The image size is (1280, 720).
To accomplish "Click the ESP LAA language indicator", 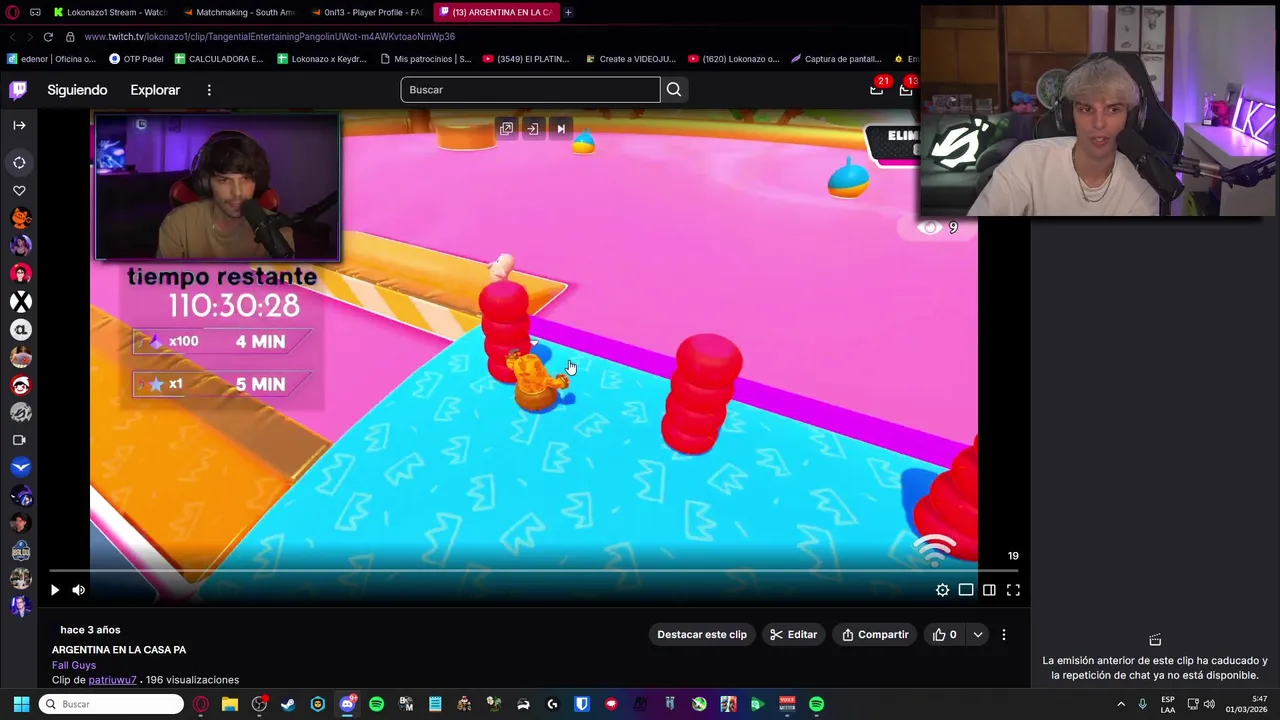I will pos(1168,704).
